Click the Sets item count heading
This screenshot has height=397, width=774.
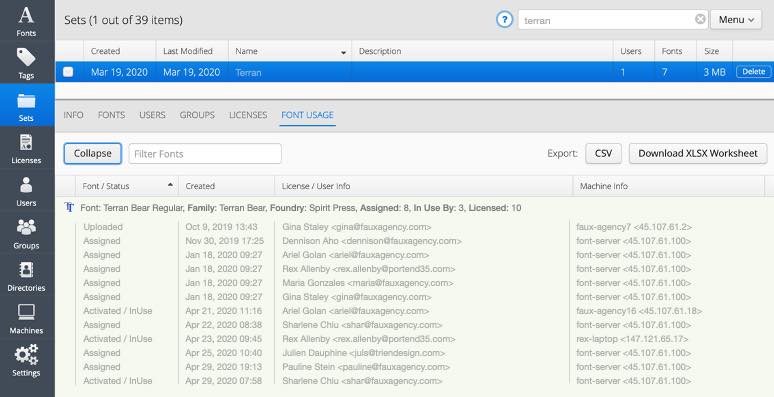(123, 20)
